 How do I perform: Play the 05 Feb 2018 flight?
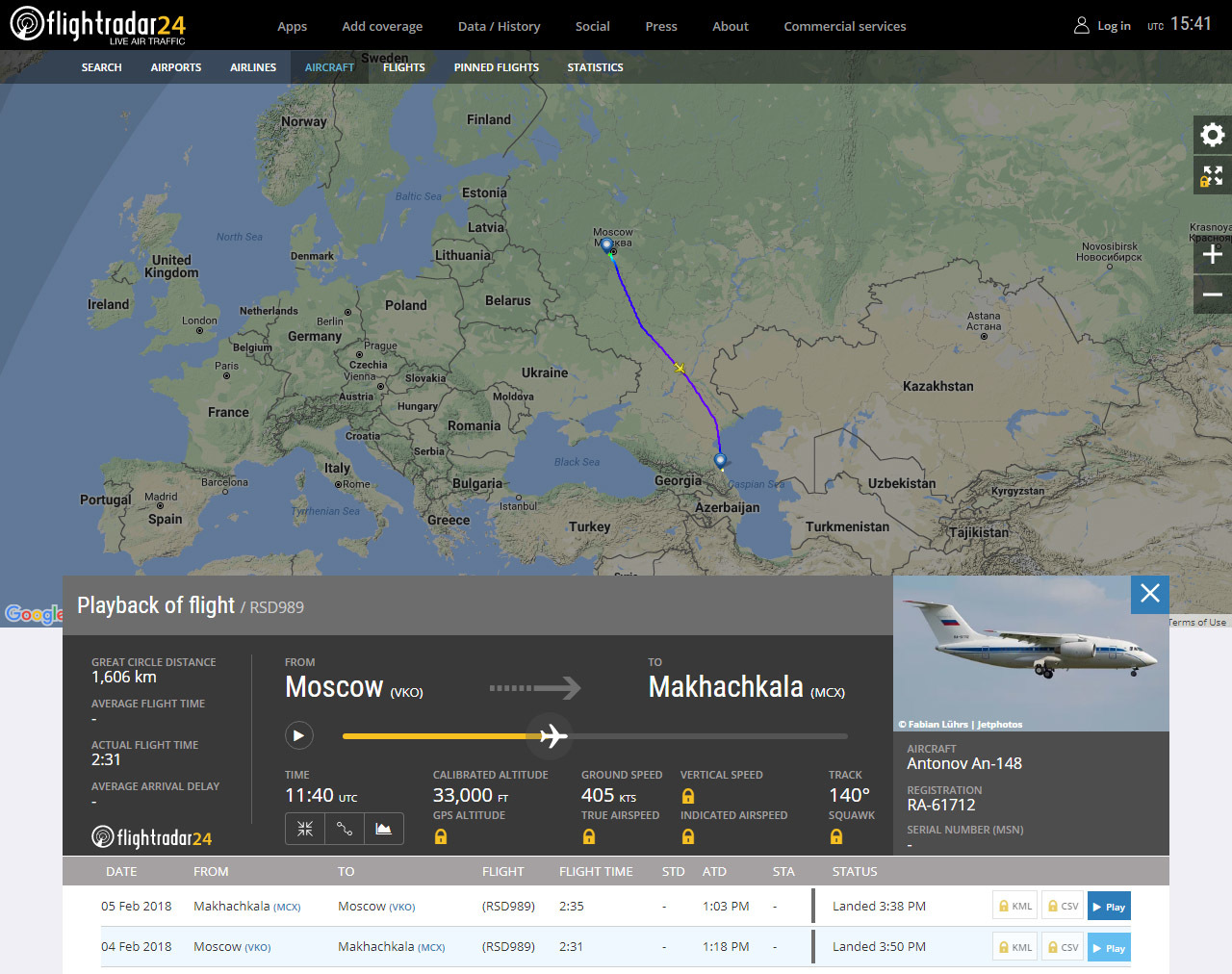coord(1109,907)
